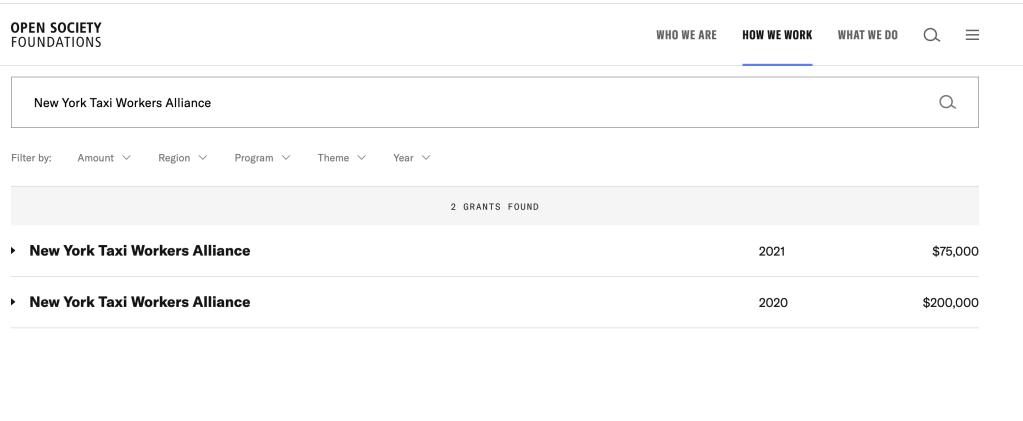
Task: Expand the 2021 grant row arrow
Action: click(x=13, y=251)
